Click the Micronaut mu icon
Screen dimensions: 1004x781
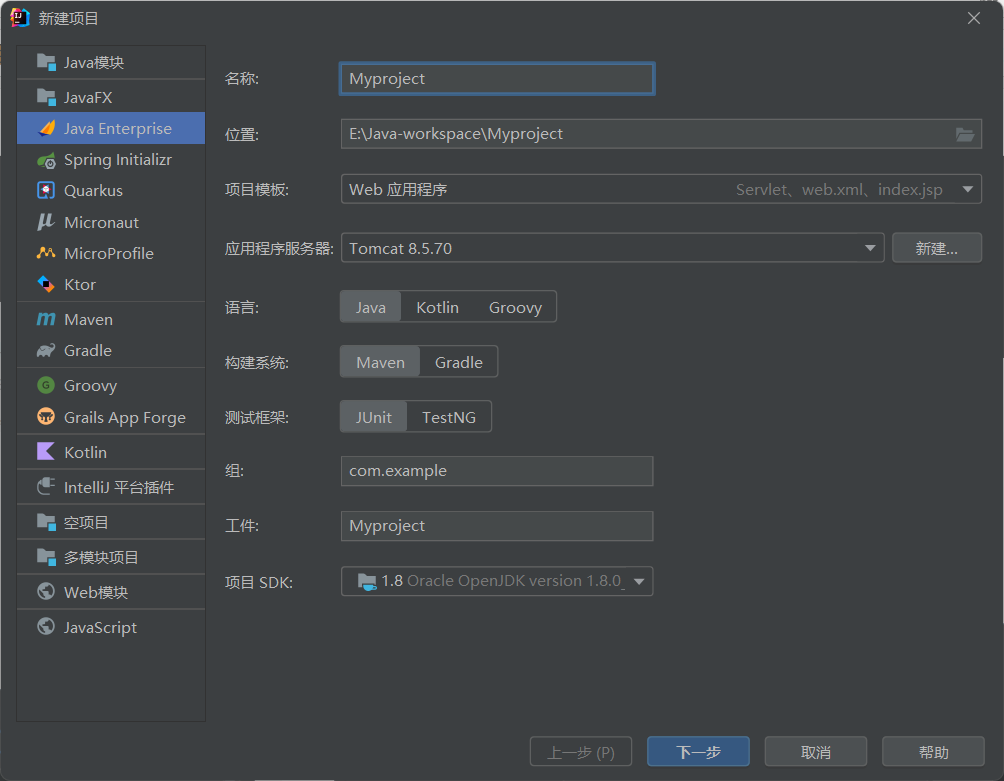pos(45,221)
